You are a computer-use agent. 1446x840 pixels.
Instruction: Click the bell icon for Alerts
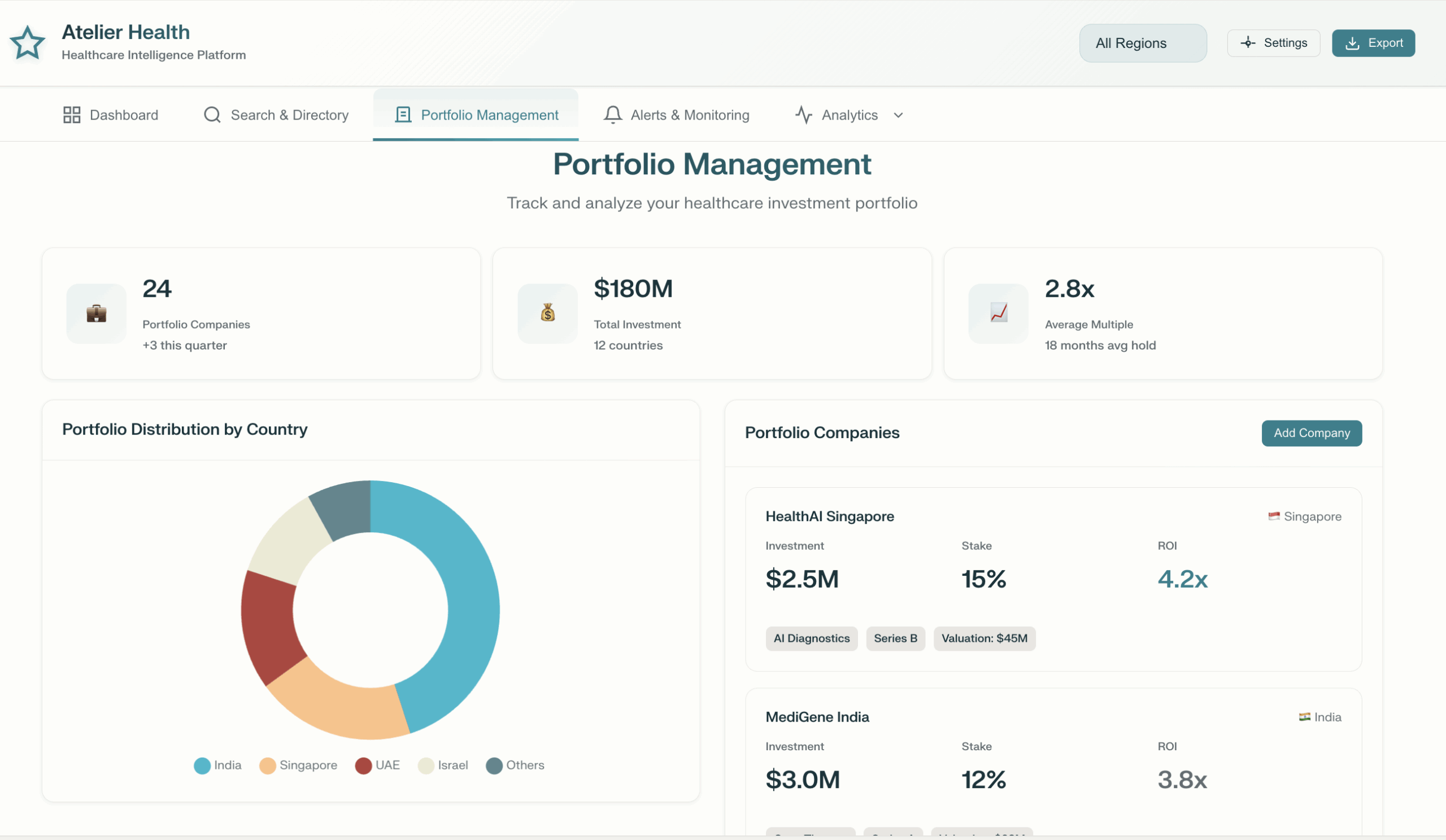coord(612,115)
